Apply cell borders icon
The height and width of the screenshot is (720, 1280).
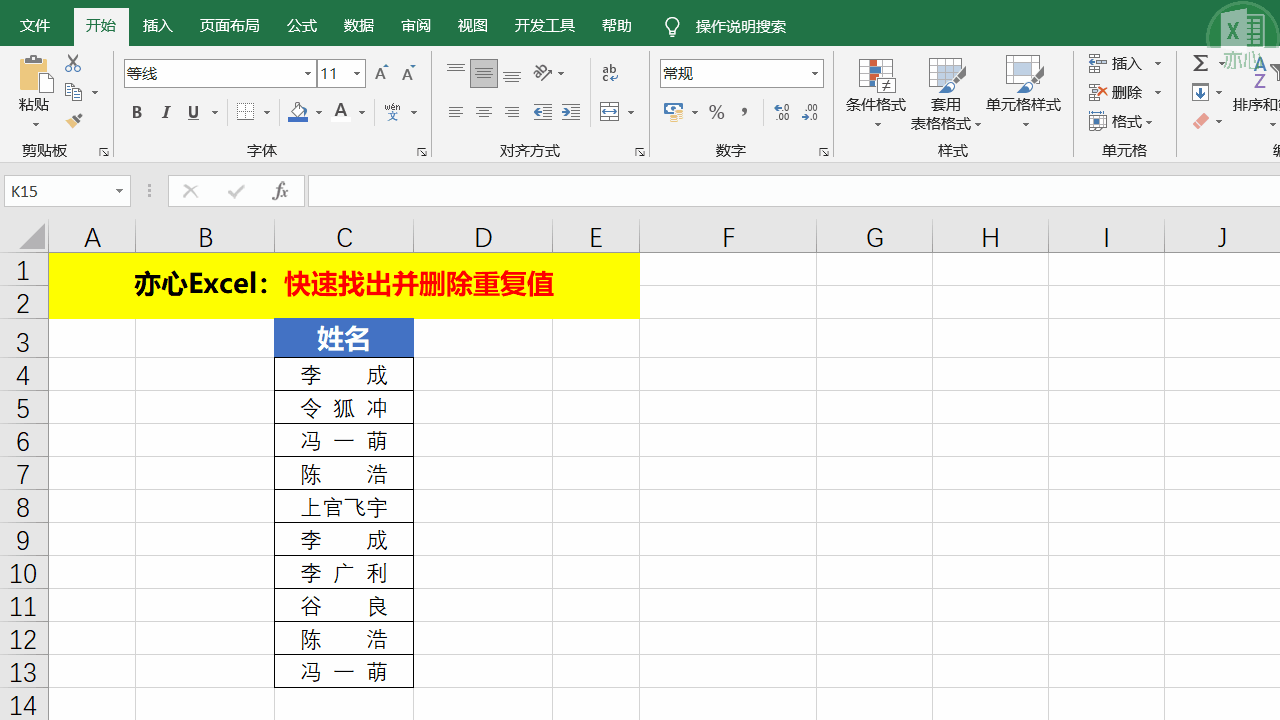[245, 112]
